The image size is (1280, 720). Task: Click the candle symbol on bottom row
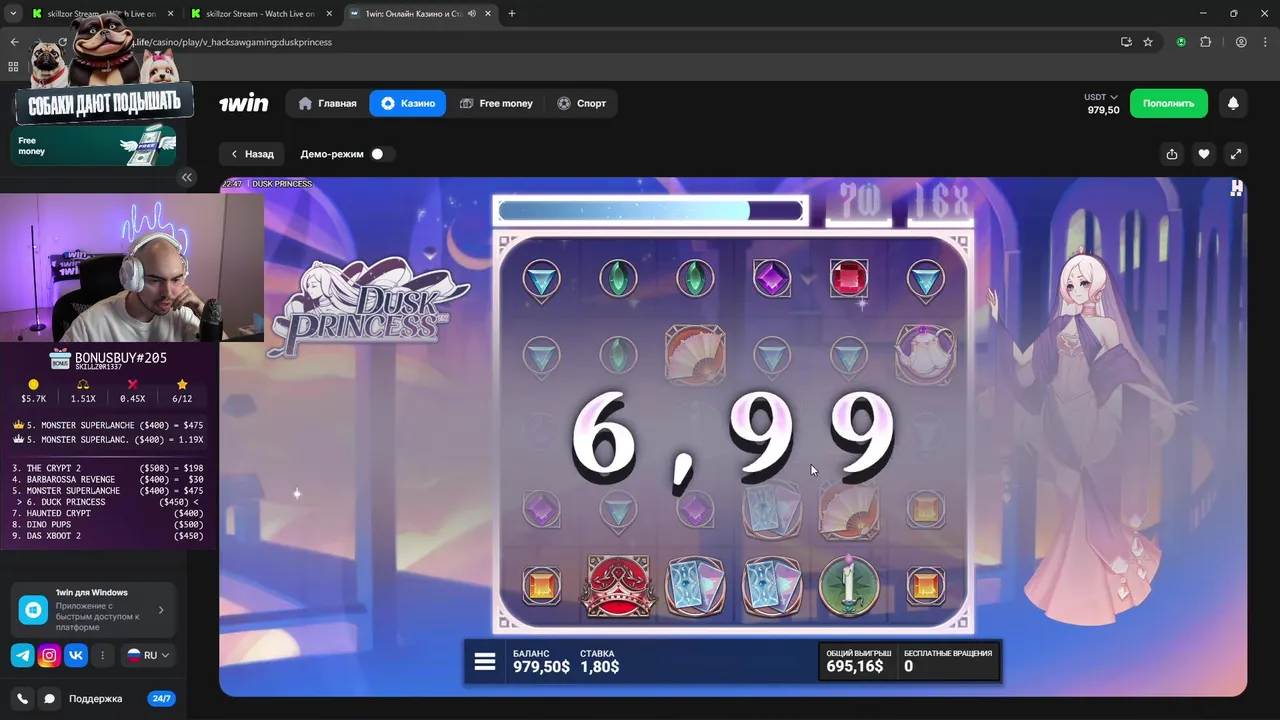coord(849,585)
